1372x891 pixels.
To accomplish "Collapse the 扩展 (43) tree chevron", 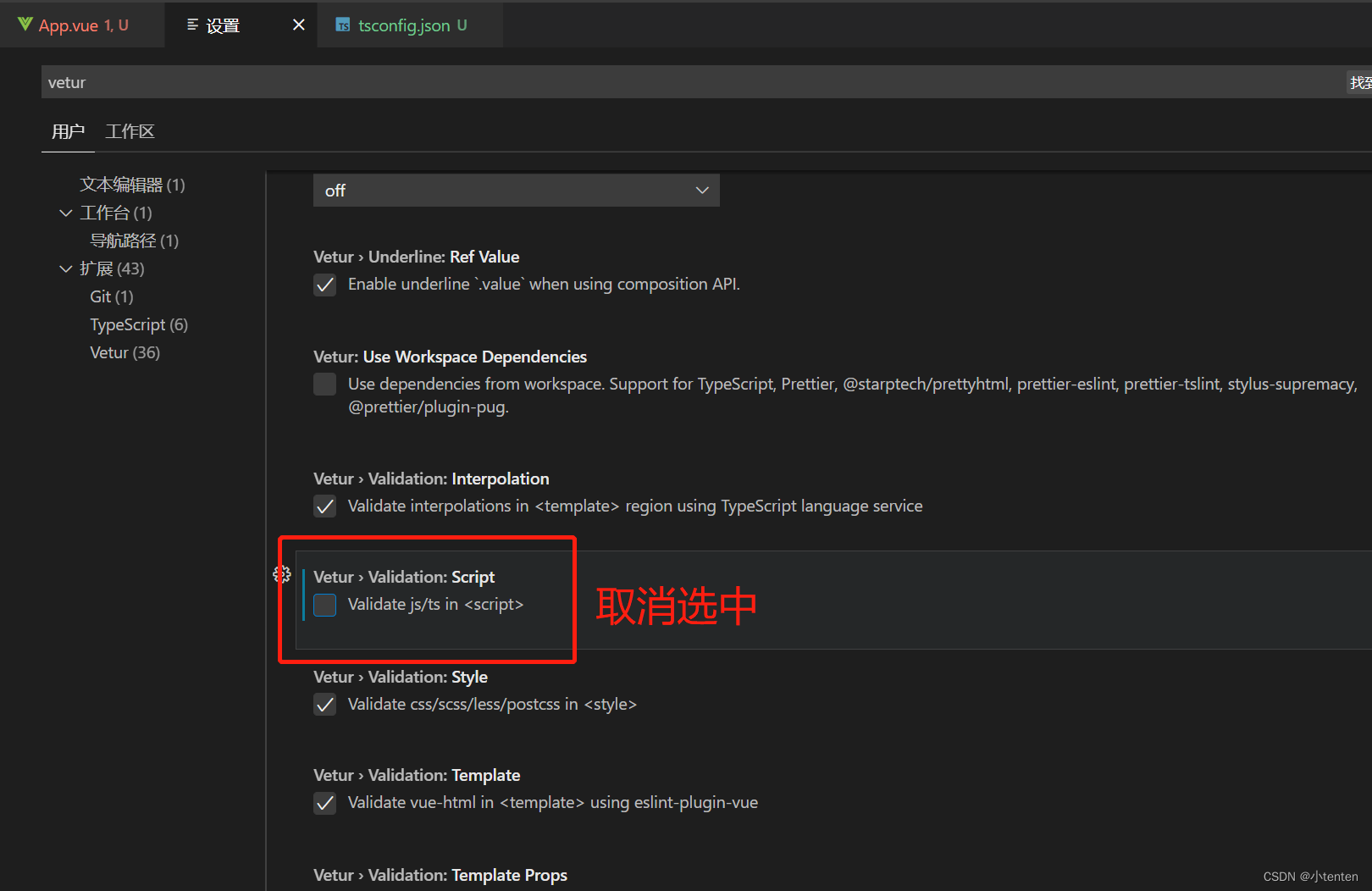I will pos(65,268).
